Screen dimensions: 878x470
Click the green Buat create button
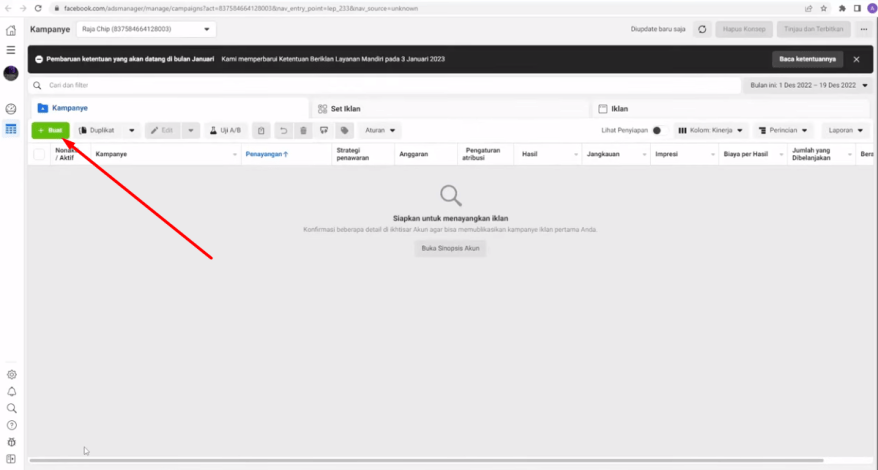pos(50,131)
